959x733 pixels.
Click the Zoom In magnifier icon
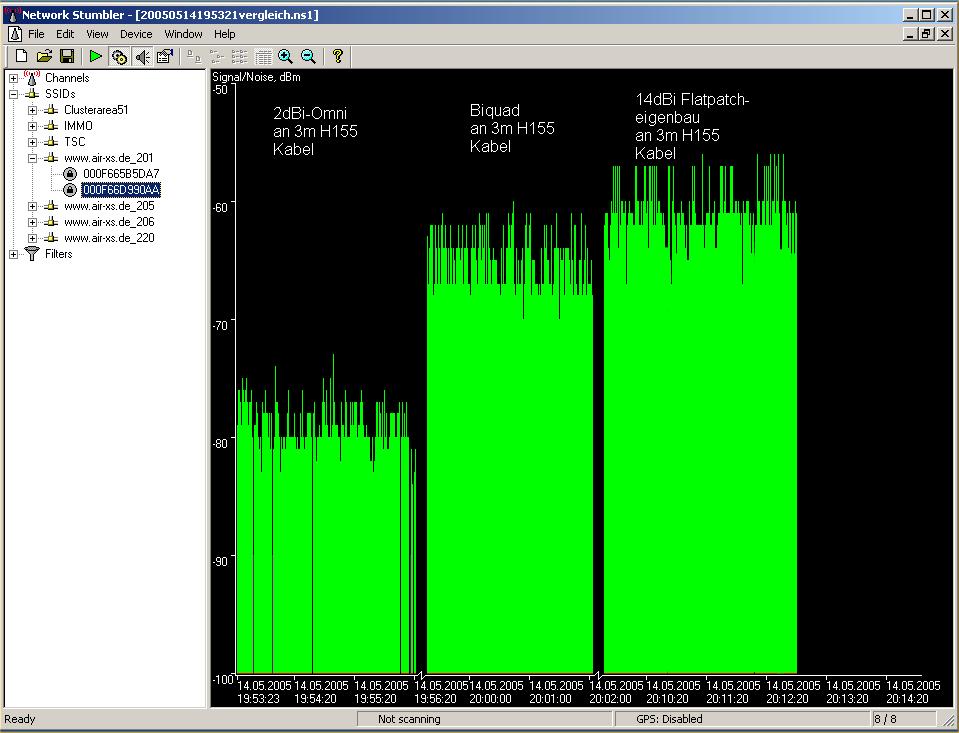tap(286, 56)
